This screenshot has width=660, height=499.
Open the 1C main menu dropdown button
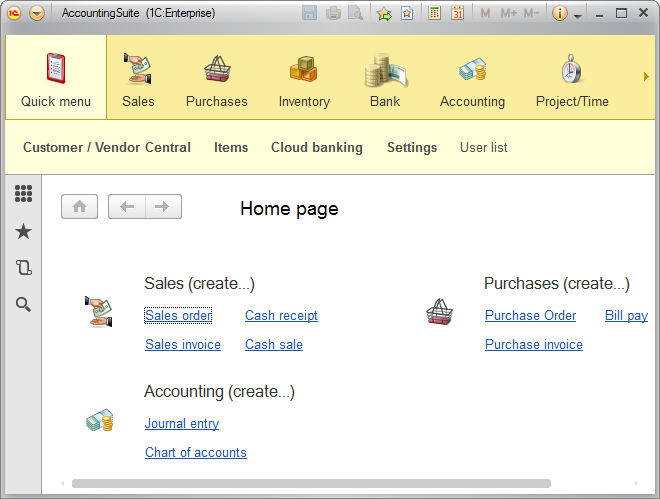click(37, 13)
